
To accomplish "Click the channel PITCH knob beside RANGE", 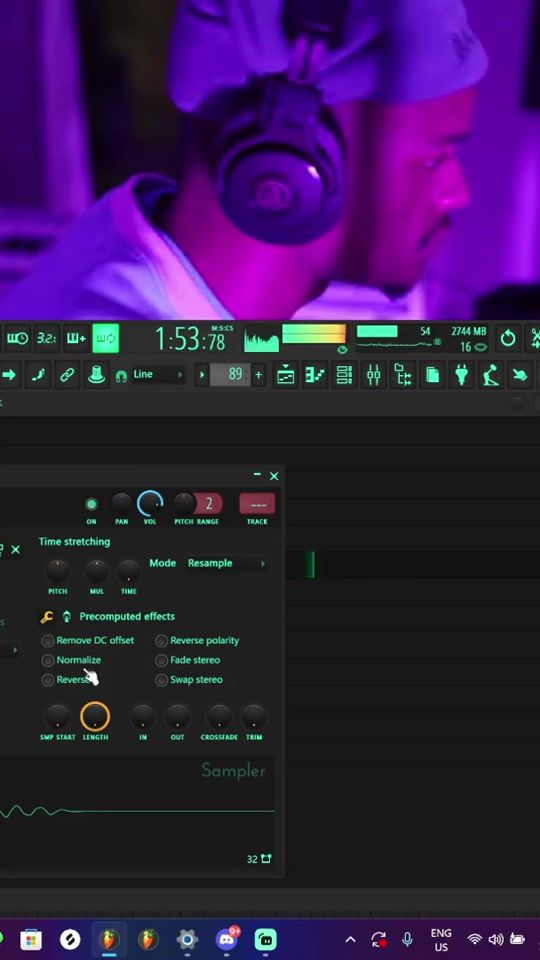I will coord(184,504).
